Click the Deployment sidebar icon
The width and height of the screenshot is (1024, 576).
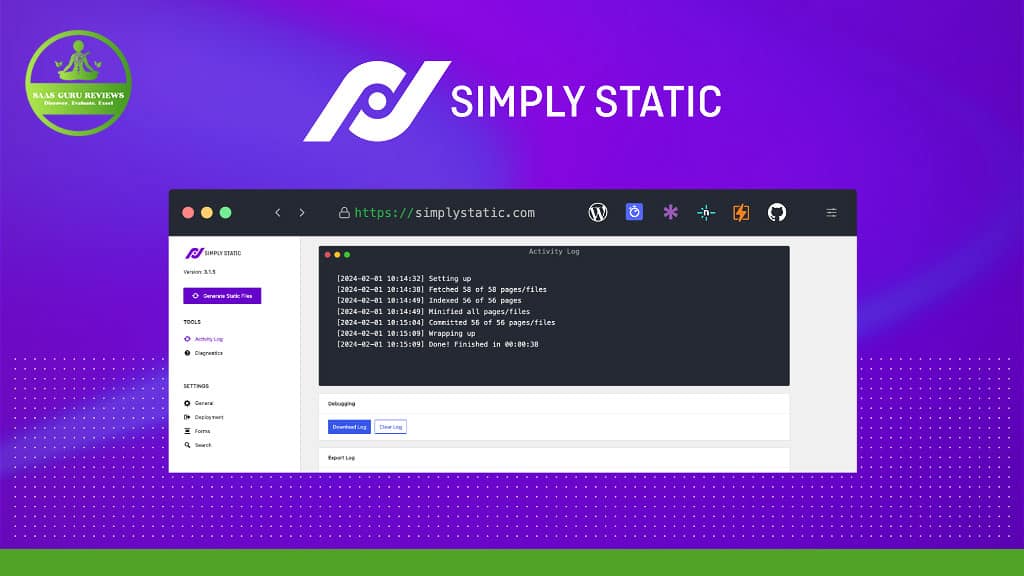187,417
